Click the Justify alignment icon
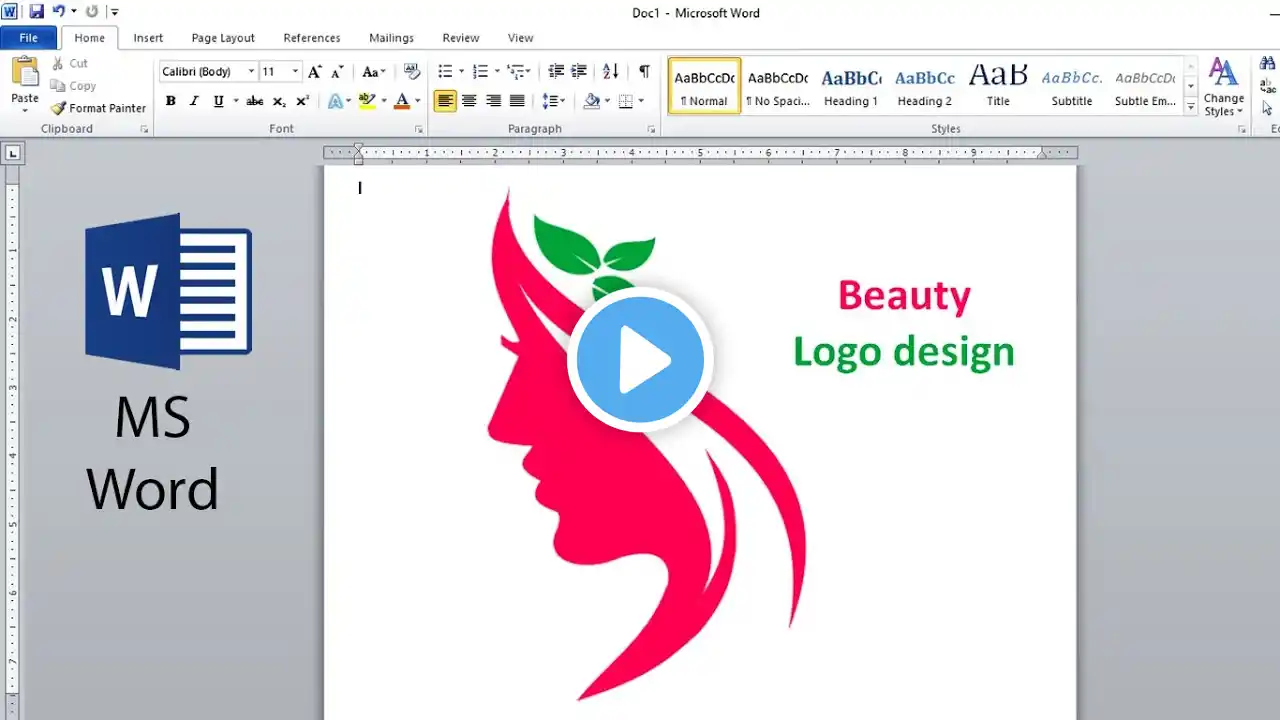The height and width of the screenshot is (720, 1280). (x=517, y=101)
